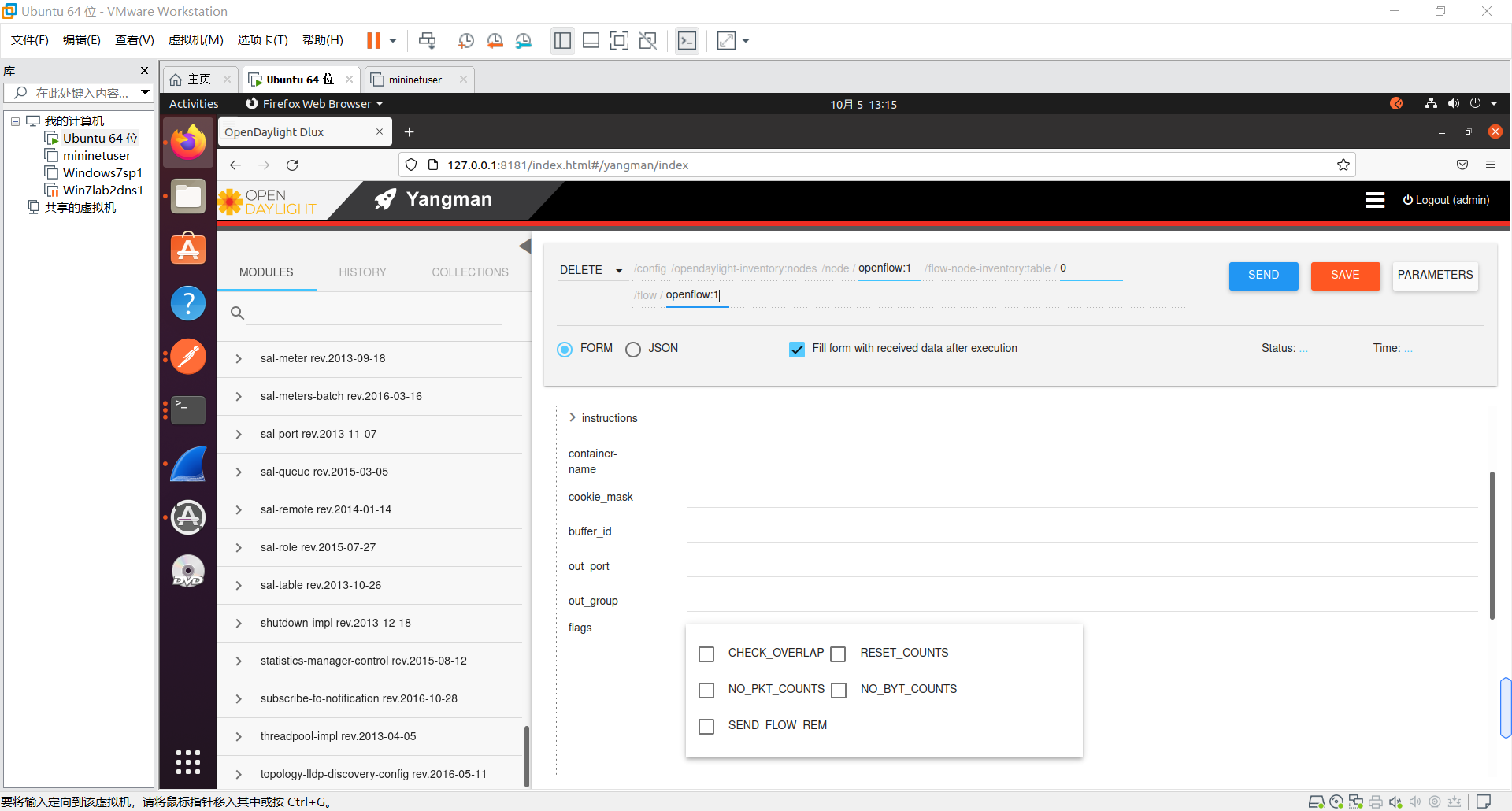
Task: Enable the NO_PKT_COUNTS flag
Action: (706, 690)
